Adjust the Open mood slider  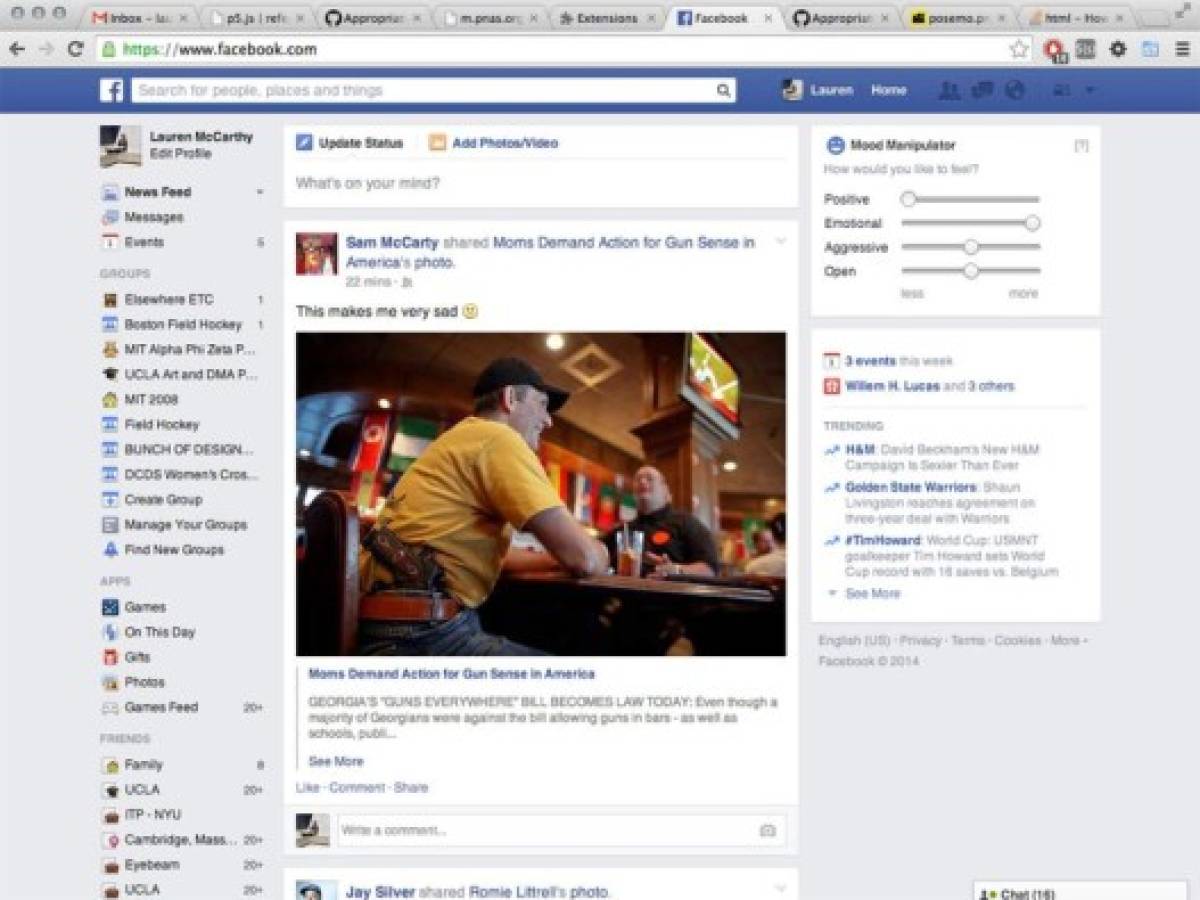coord(970,270)
